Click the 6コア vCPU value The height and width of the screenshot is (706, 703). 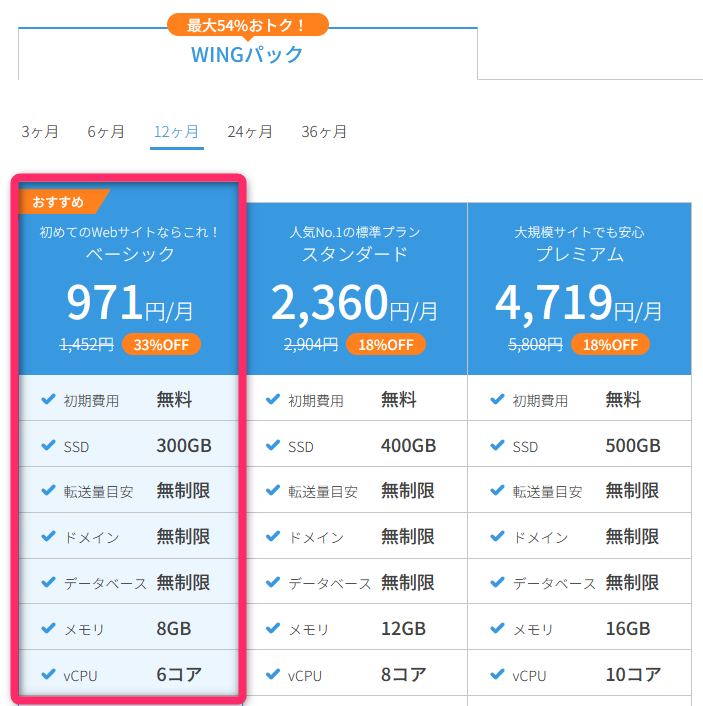tap(179, 674)
